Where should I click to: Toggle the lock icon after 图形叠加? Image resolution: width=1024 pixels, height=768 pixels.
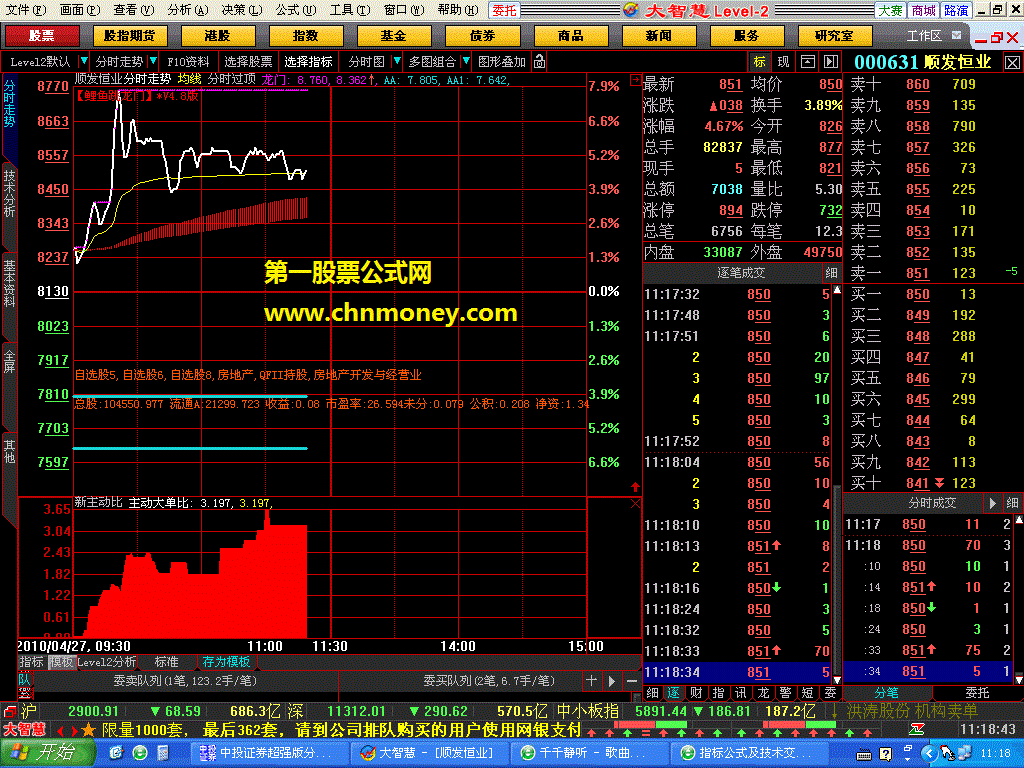click(x=539, y=62)
